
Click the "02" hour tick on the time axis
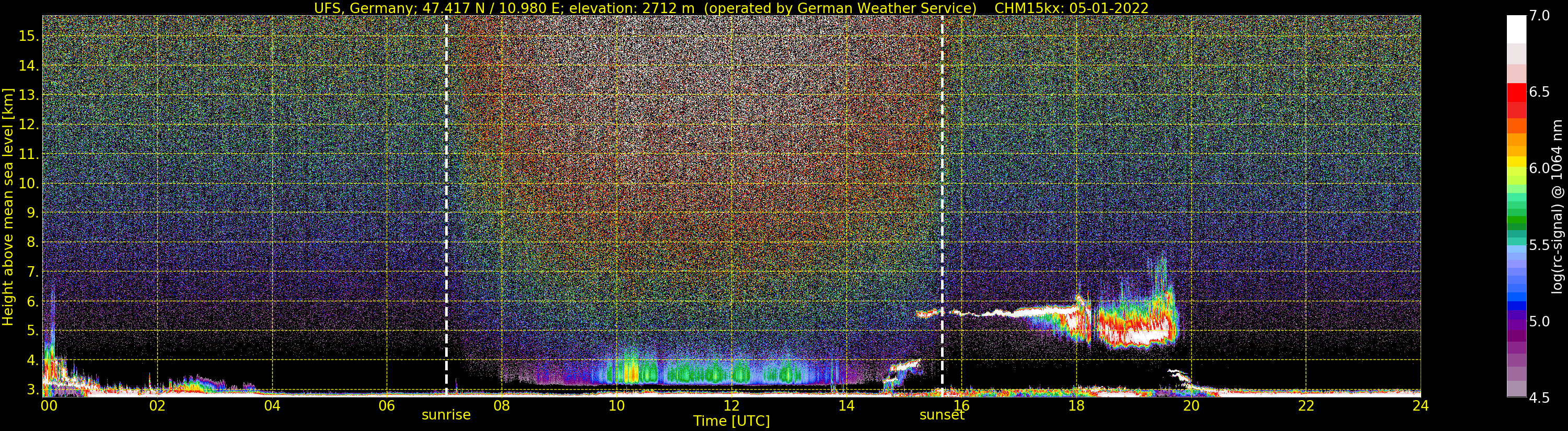pos(157,405)
